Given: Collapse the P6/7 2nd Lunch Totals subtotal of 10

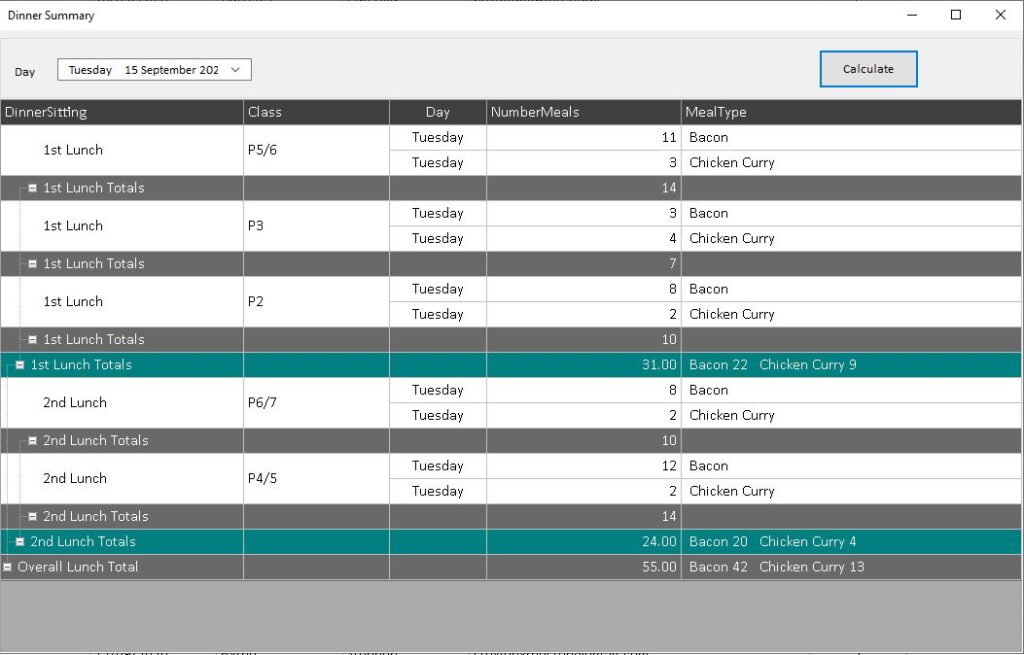Looking at the screenshot, I should 33,441.
